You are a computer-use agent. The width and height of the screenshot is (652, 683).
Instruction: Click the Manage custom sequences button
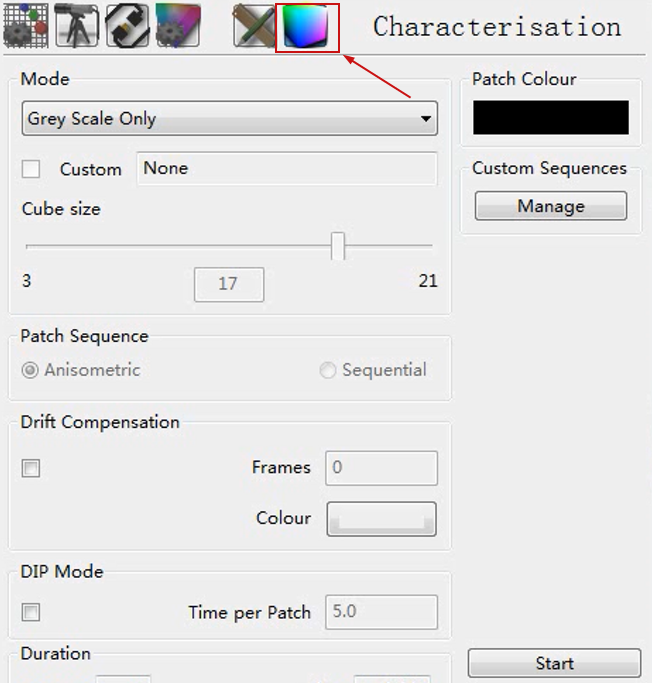(x=551, y=206)
